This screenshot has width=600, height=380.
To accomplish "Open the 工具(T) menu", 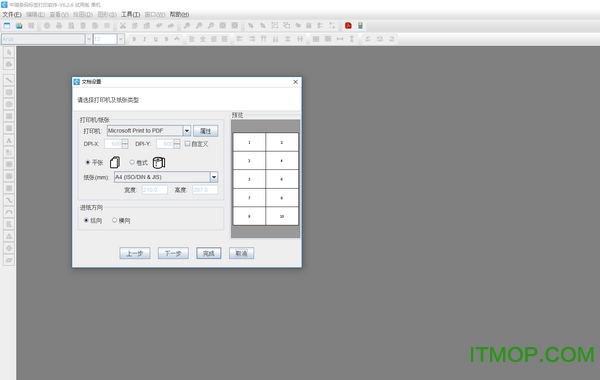I will (x=130, y=15).
